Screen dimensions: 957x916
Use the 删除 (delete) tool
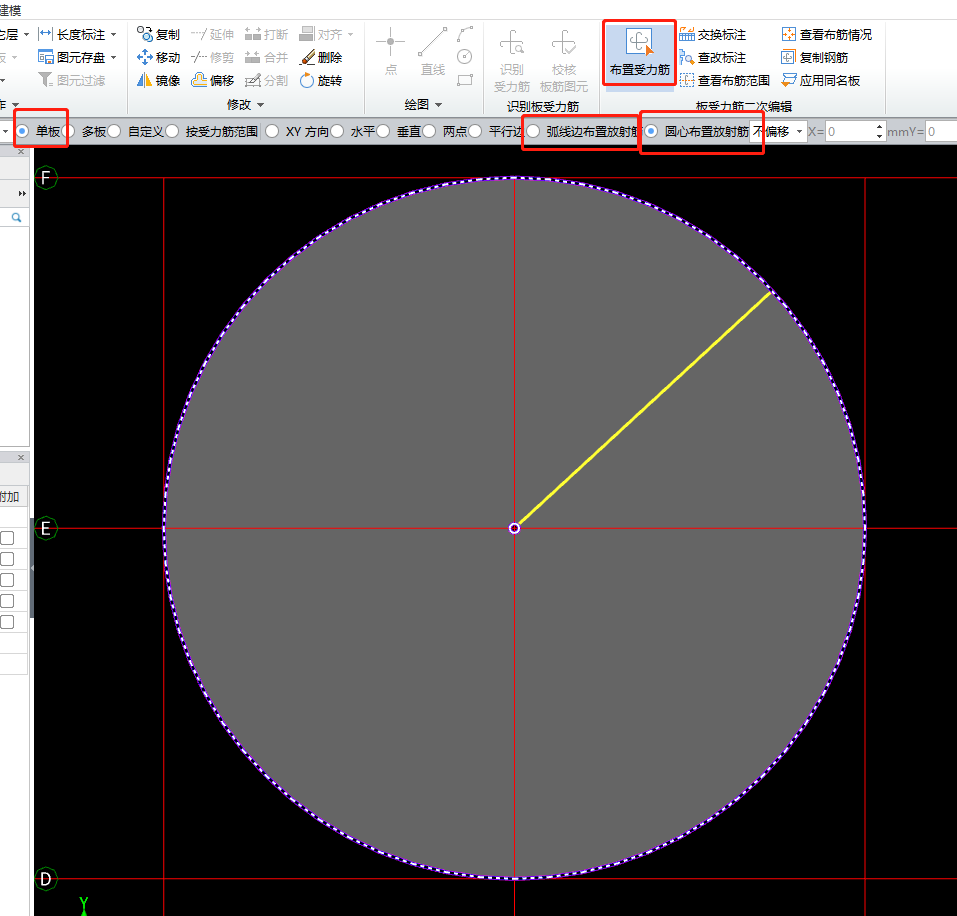pos(321,57)
